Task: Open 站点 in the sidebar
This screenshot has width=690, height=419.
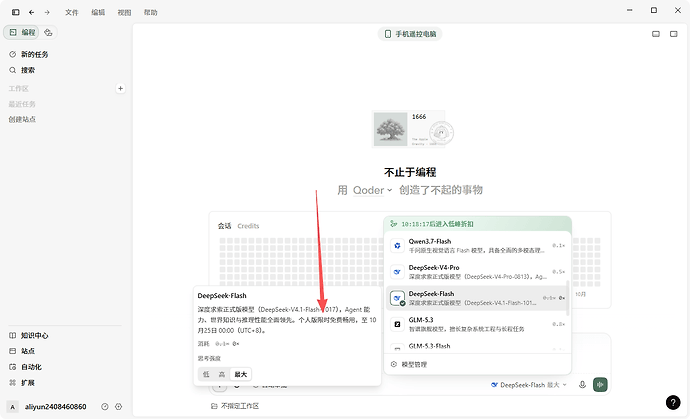Action: (22, 351)
